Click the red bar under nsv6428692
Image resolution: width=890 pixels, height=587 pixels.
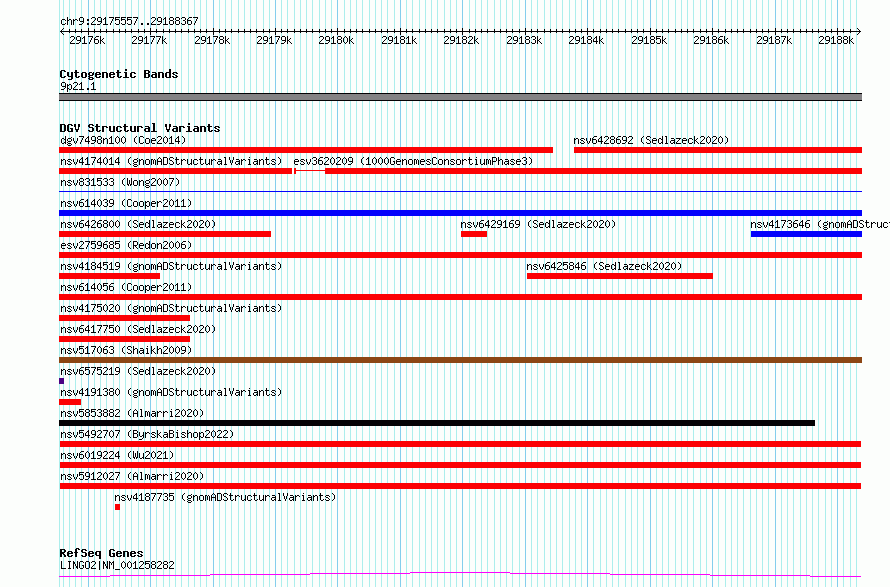pos(718,150)
